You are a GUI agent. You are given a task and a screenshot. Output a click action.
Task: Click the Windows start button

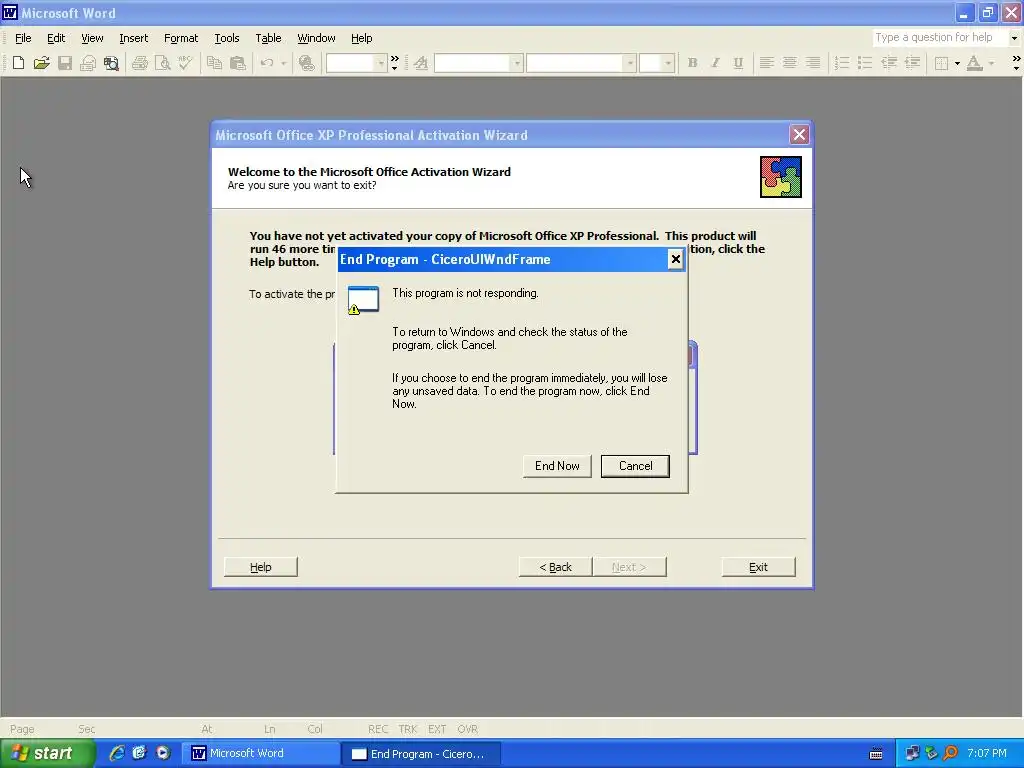pos(47,753)
